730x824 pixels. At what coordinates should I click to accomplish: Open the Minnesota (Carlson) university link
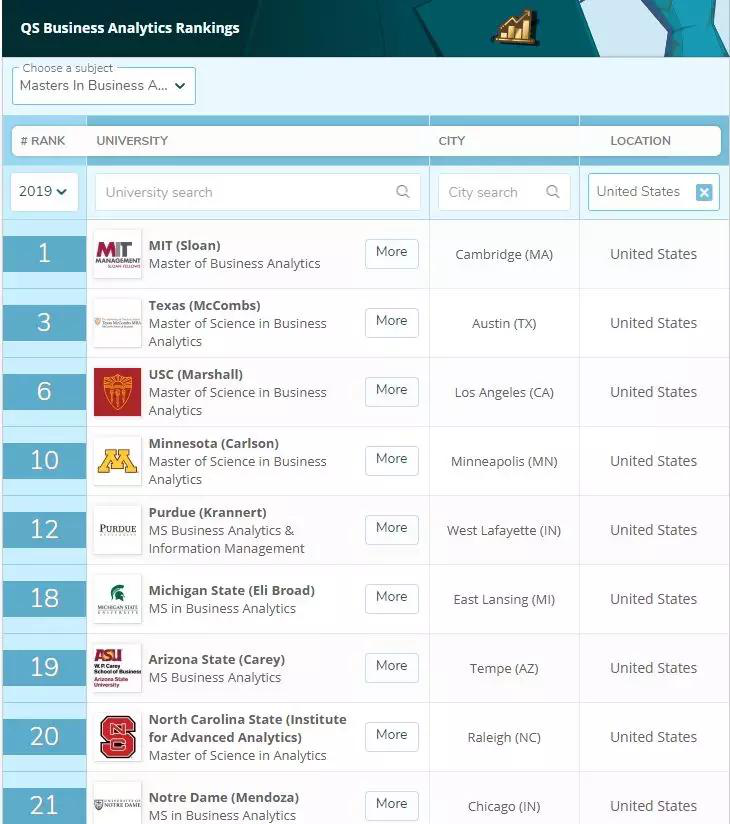(214, 443)
